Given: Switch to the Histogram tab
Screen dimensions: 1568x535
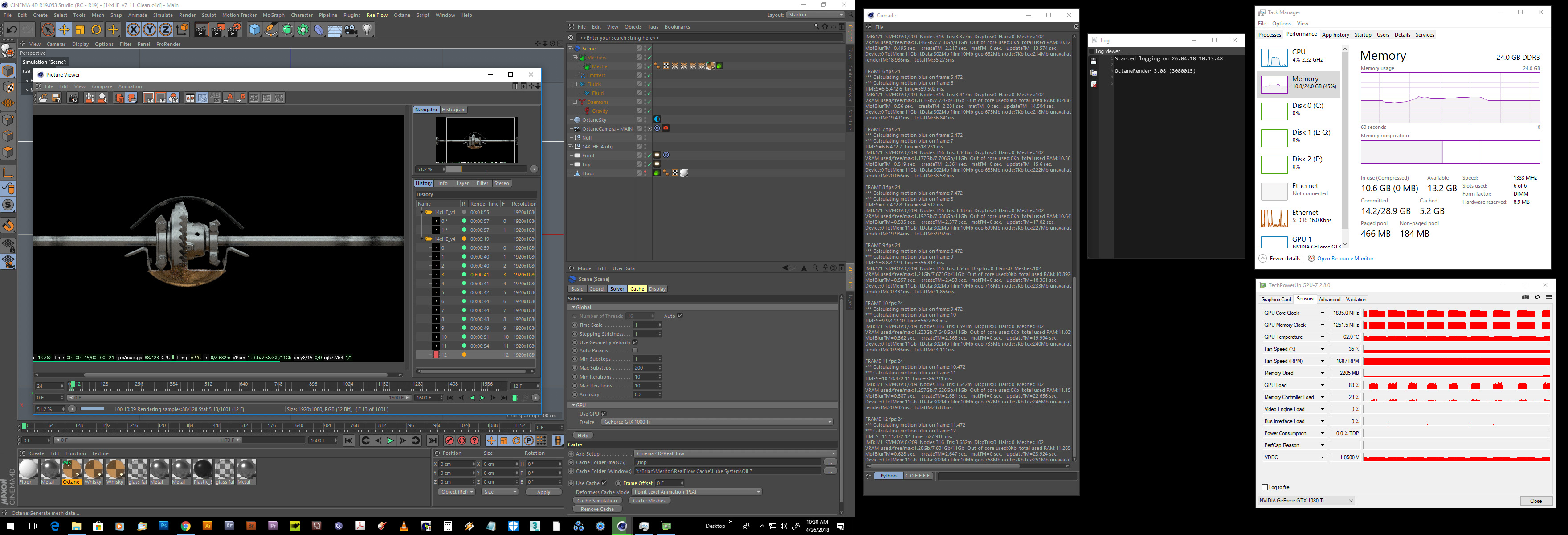Looking at the screenshot, I should 453,110.
